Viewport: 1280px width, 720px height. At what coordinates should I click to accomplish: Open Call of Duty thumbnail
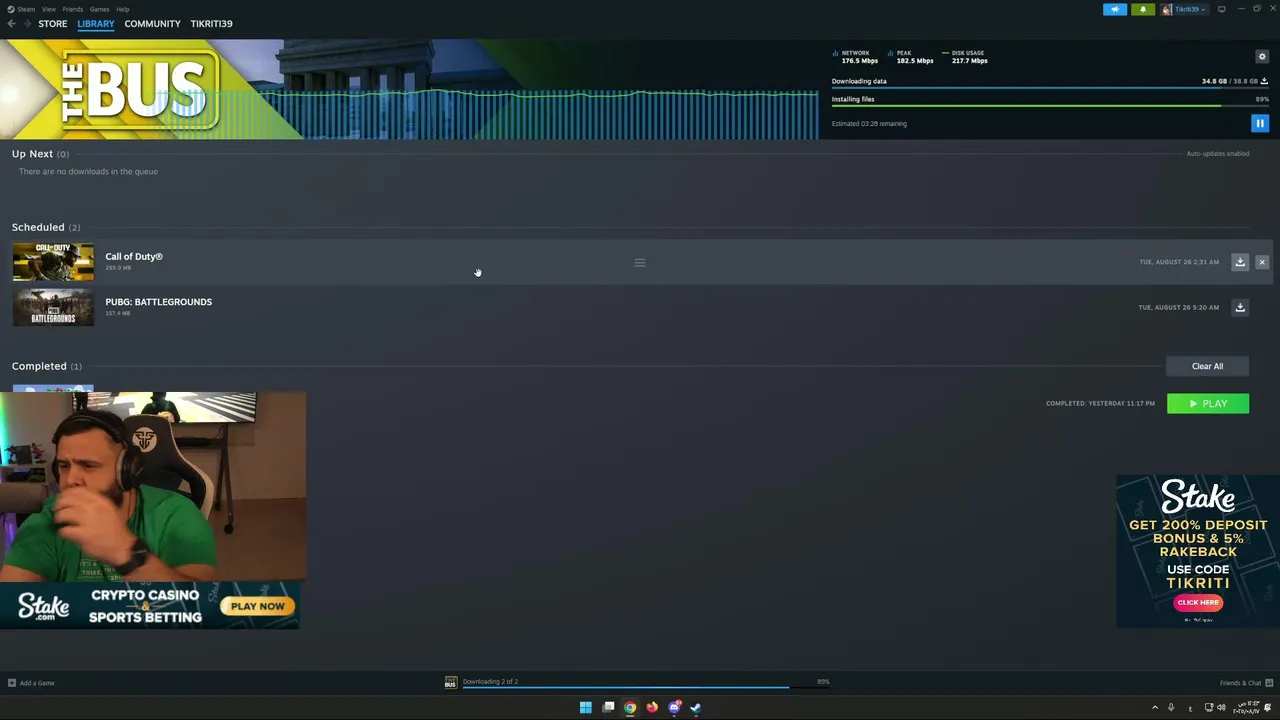coord(53,262)
